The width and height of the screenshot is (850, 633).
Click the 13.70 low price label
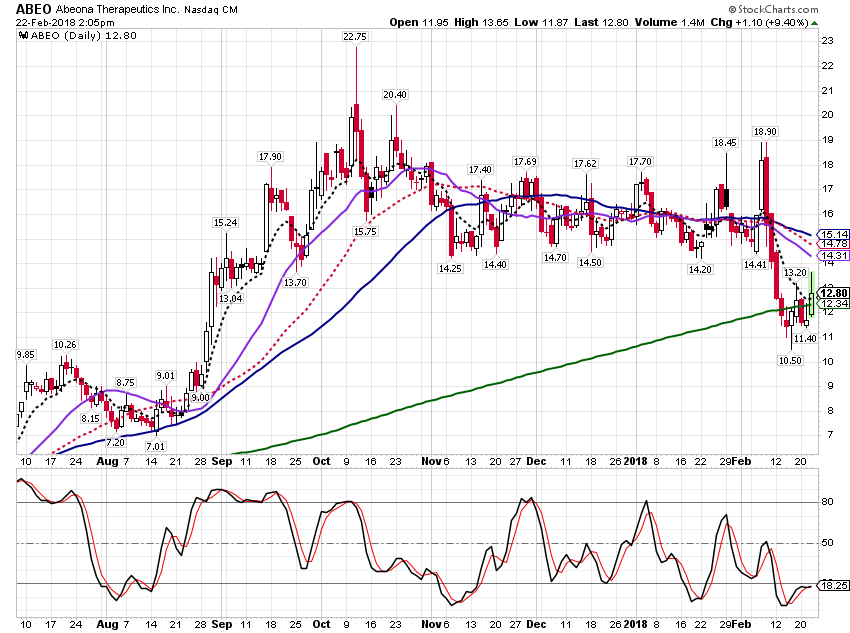pyautogui.click(x=295, y=282)
